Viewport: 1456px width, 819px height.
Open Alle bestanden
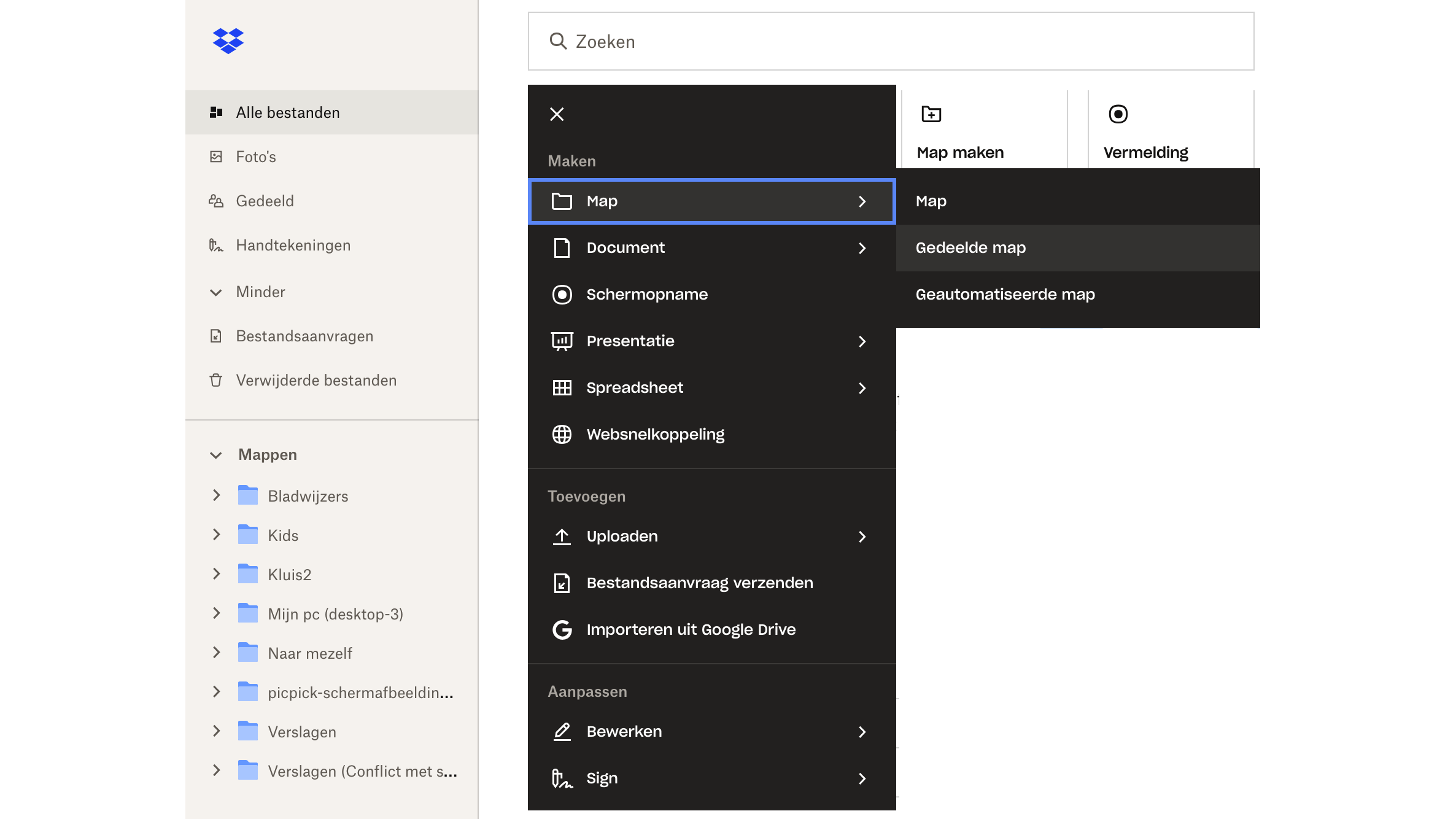pyautogui.click(x=287, y=112)
